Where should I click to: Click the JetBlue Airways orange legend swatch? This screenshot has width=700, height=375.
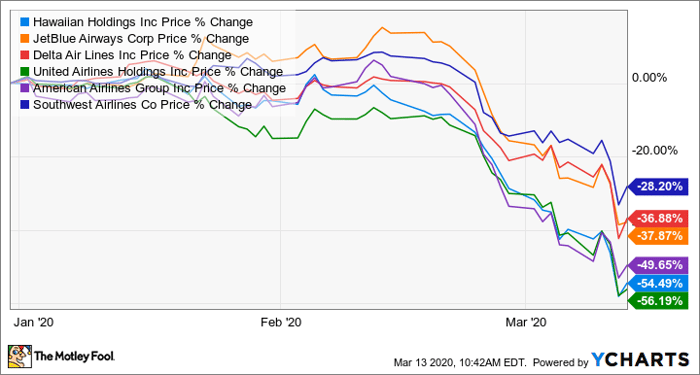pyautogui.click(x=25, y=38)
